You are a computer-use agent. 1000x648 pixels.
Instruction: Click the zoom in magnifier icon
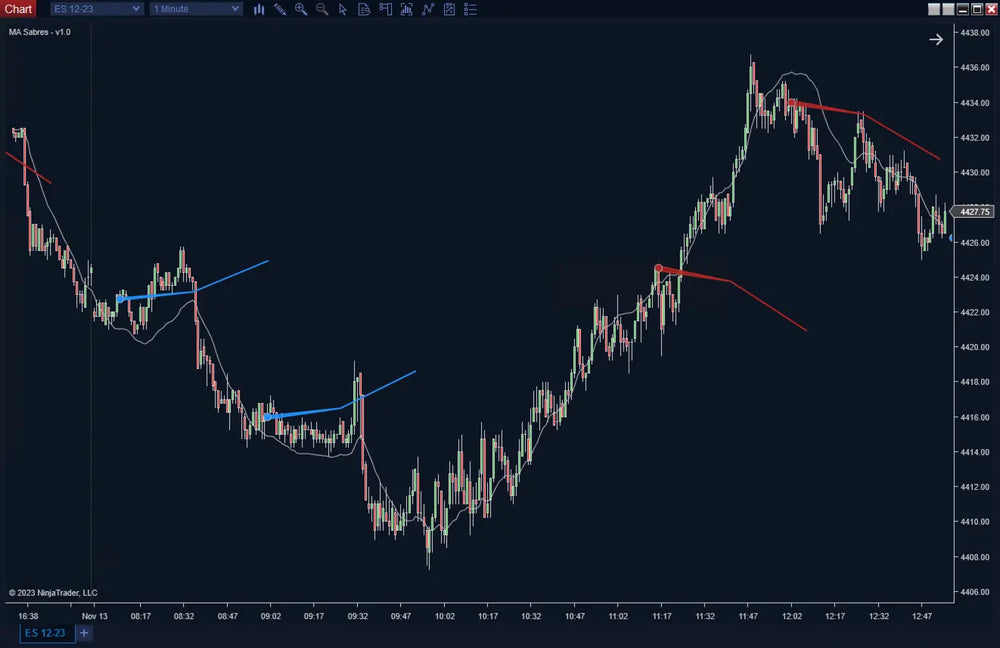(x=301, y=9)
